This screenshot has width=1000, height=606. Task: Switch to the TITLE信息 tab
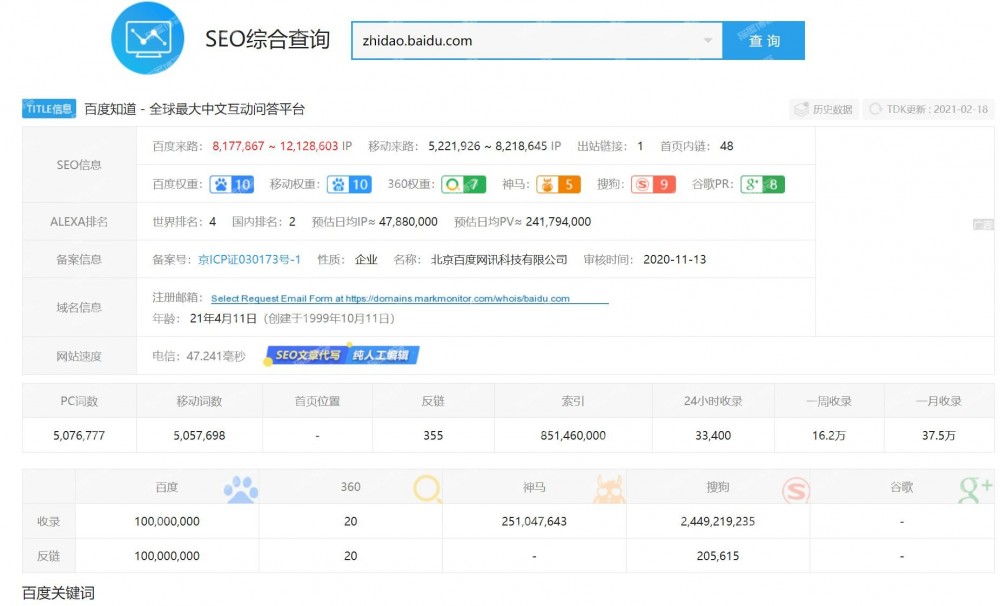49,108
